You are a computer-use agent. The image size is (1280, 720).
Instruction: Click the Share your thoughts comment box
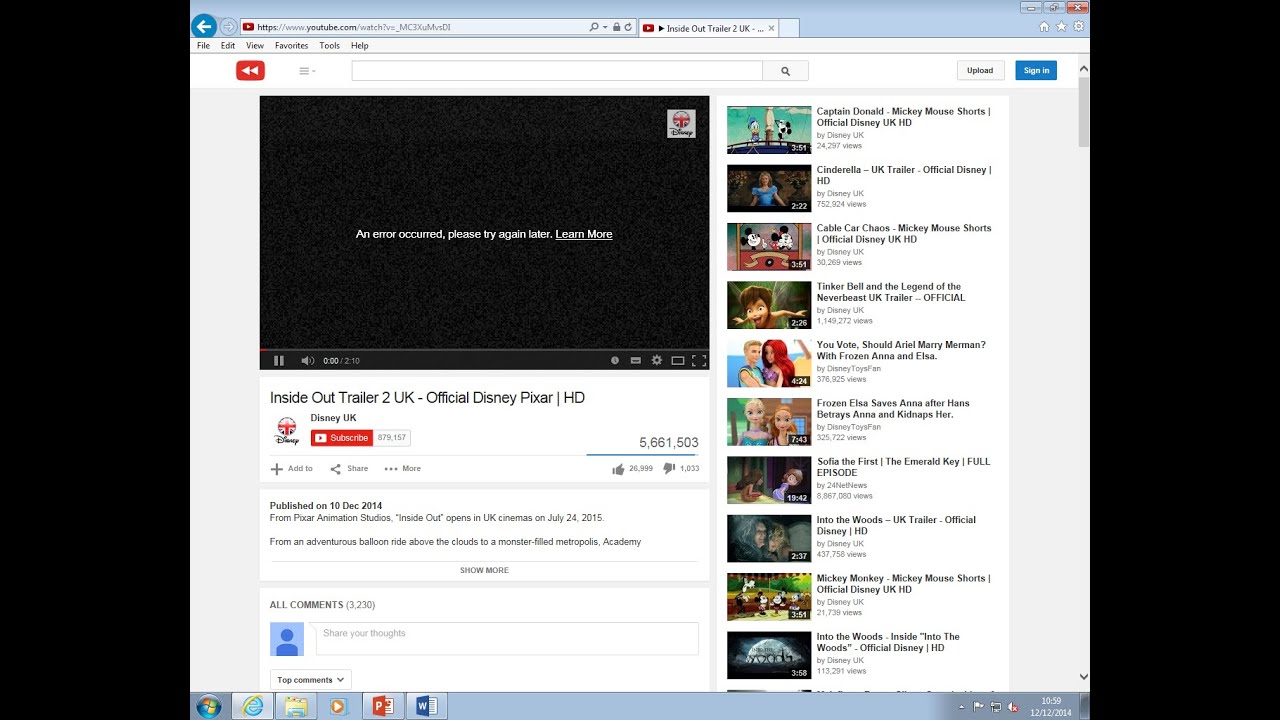coord(506,639)
